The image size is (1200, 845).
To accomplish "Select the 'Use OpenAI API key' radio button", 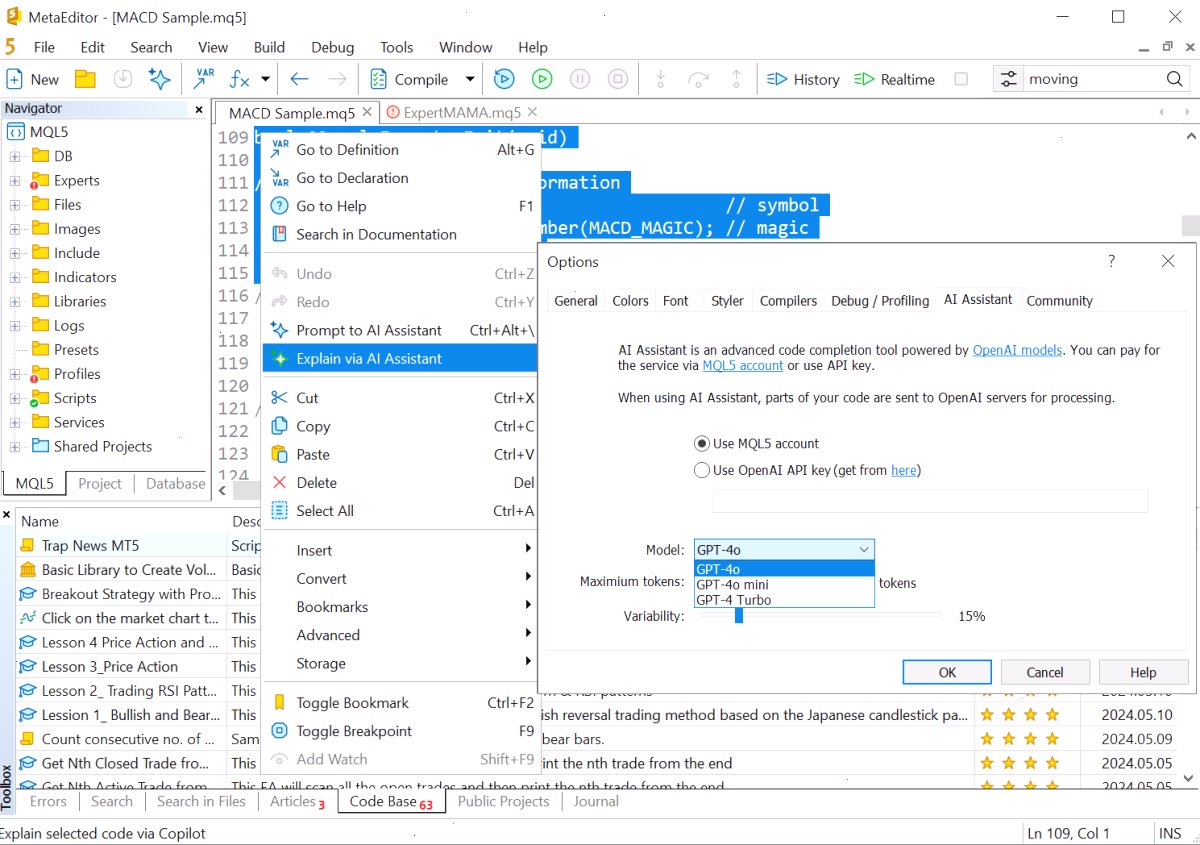I will [701, 470].
